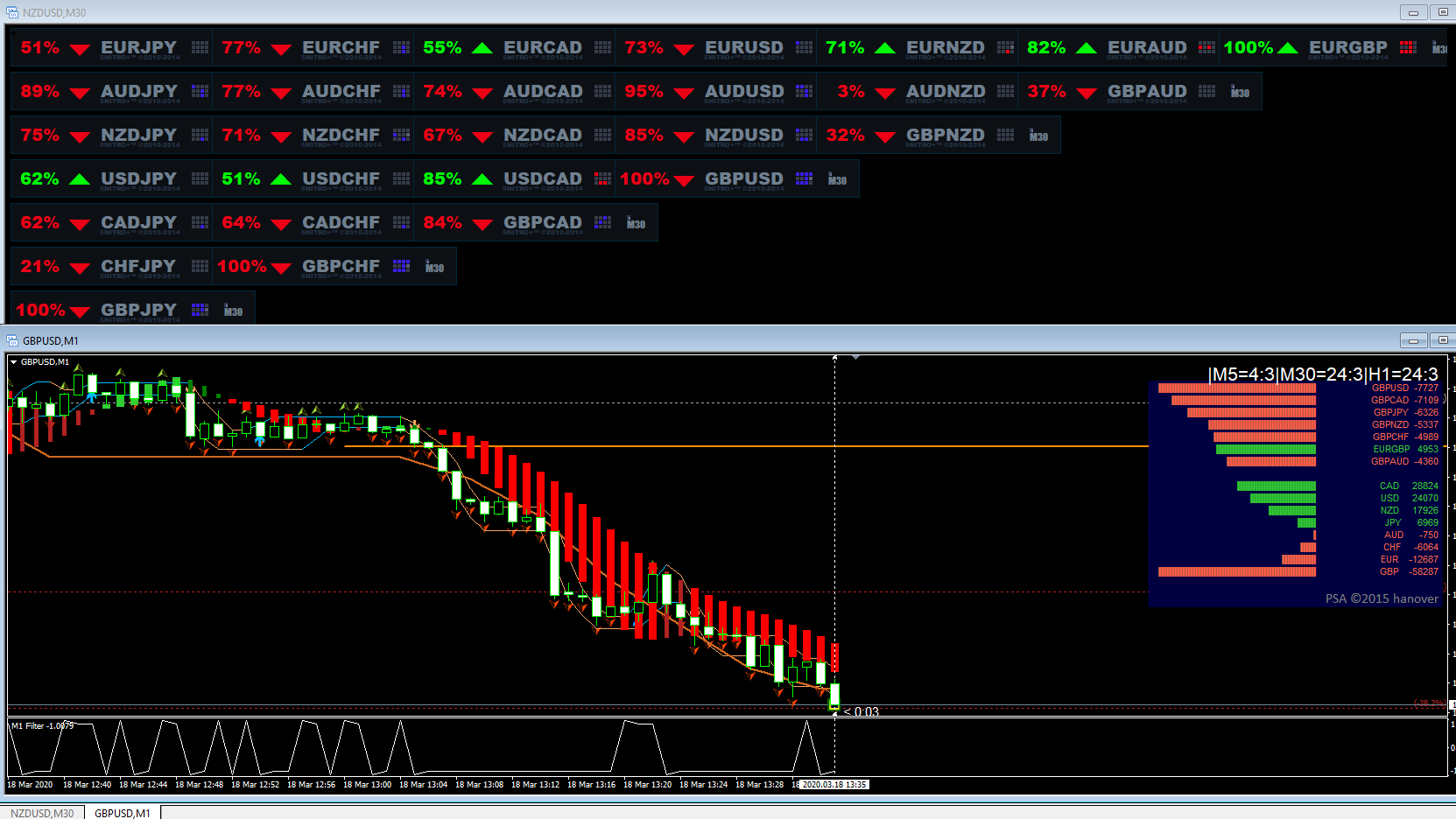
Task: Click the red grid icon beside EURGBP
Action: pyautogui.click(x=1408, y=47)
